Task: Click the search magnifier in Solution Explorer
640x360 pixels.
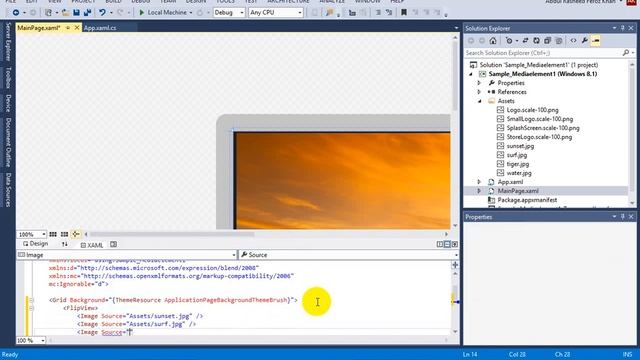Action: coord(626,53)
